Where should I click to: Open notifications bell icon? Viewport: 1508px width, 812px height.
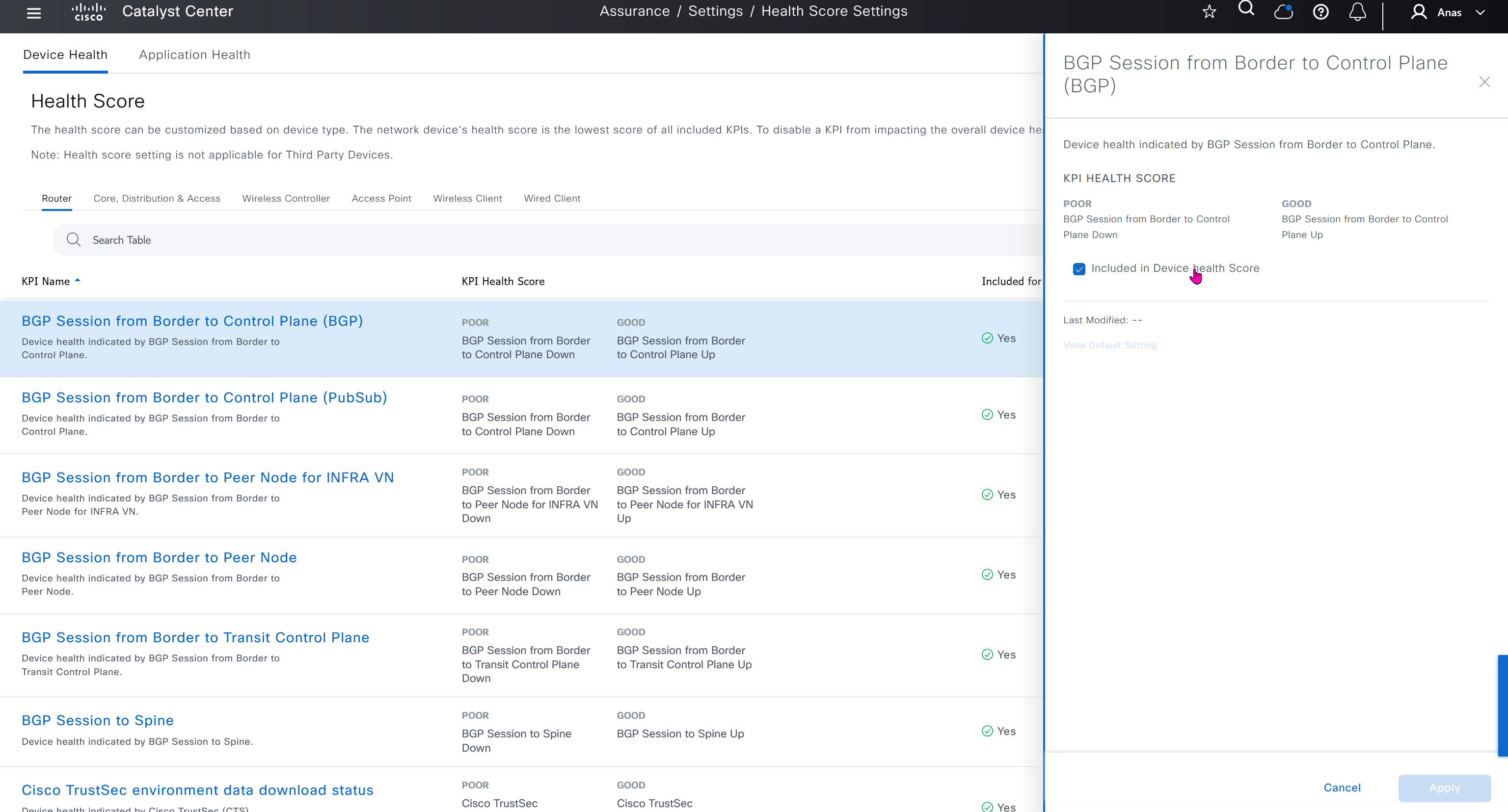pyautogui.click(x=1358, y=12)
